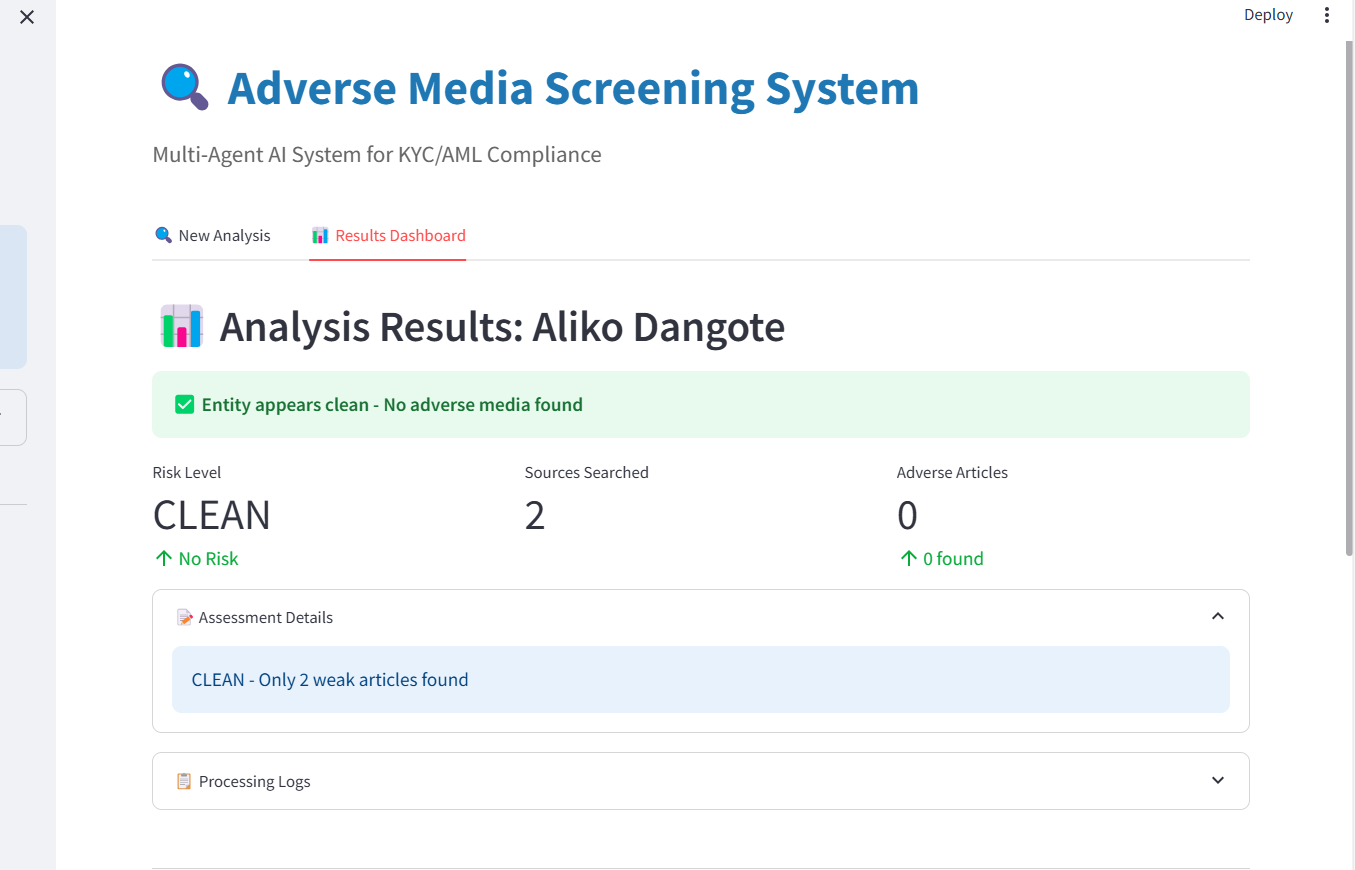
Task: Collapse Assessment Details using its chevron
Action: click(x=1217, y=617)
